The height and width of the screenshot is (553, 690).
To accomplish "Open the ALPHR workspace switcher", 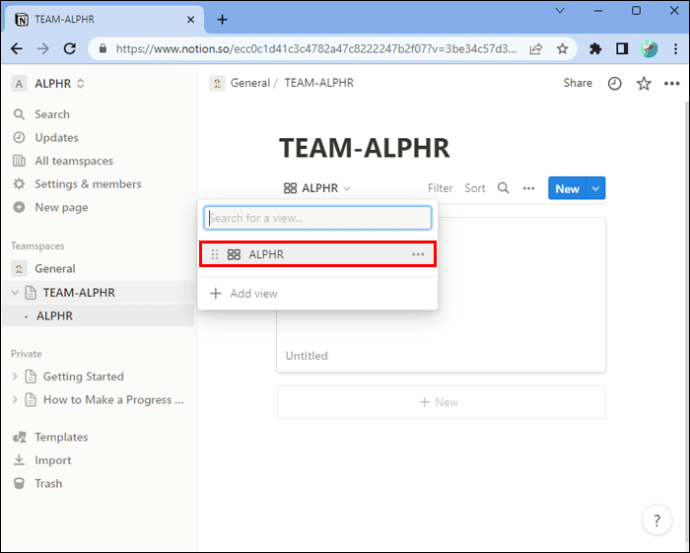I will coord(48,83).
